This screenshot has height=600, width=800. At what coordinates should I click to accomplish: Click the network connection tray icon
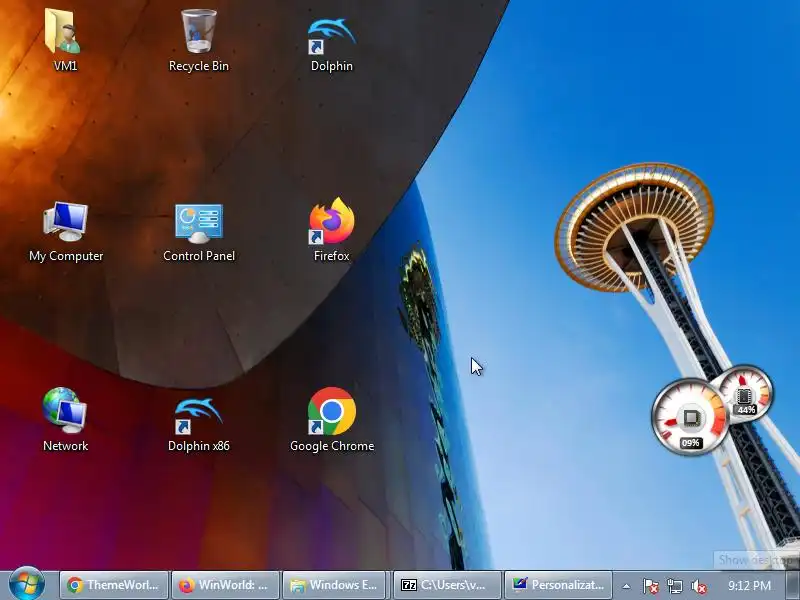[x=674, y=586]
